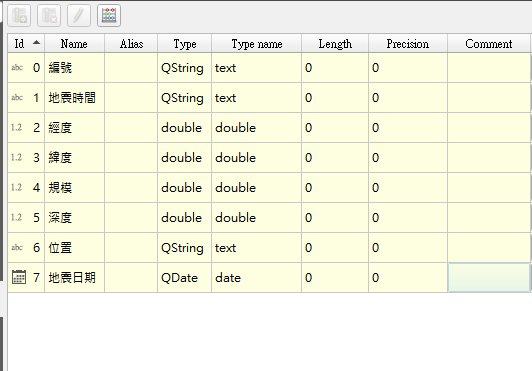Click the Delete field toolbar icon
The width and height of the screenshot is (532, 371).
pyautogui.click(x=49, y=16)
